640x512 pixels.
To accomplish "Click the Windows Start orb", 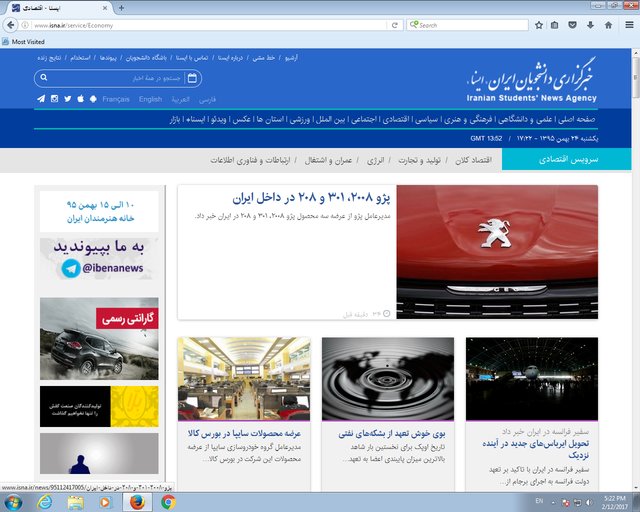I will [13, 502].
